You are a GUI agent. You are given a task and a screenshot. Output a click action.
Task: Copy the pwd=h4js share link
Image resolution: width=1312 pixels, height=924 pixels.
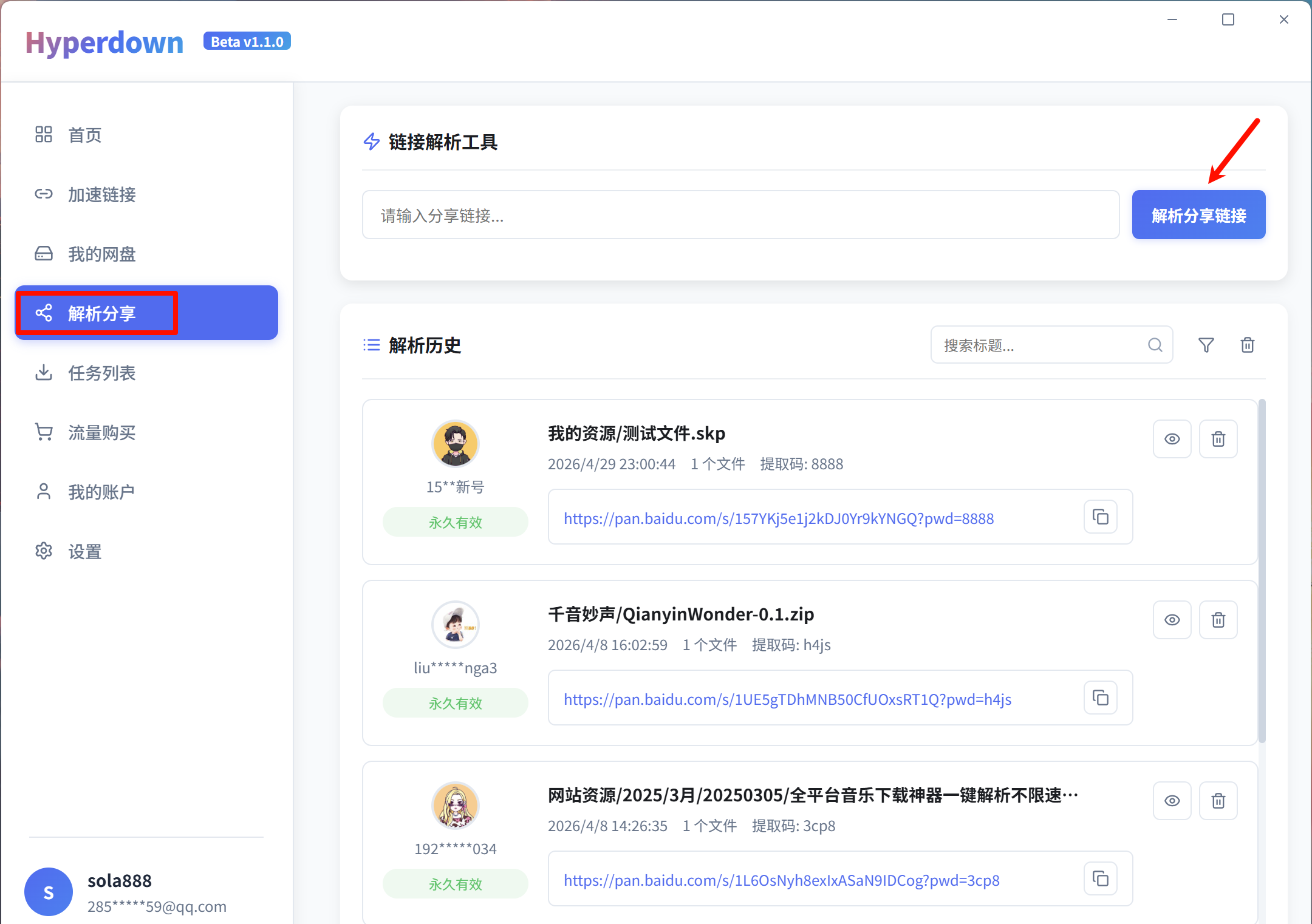click(x=1101, y=698)
